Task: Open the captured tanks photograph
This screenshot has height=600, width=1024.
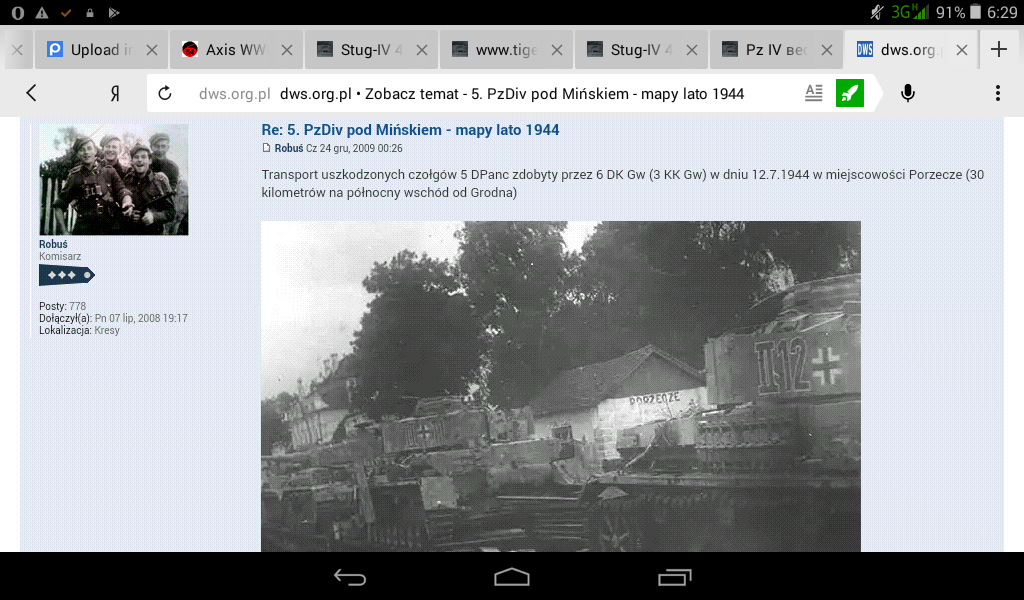Action: pos(561,387)
